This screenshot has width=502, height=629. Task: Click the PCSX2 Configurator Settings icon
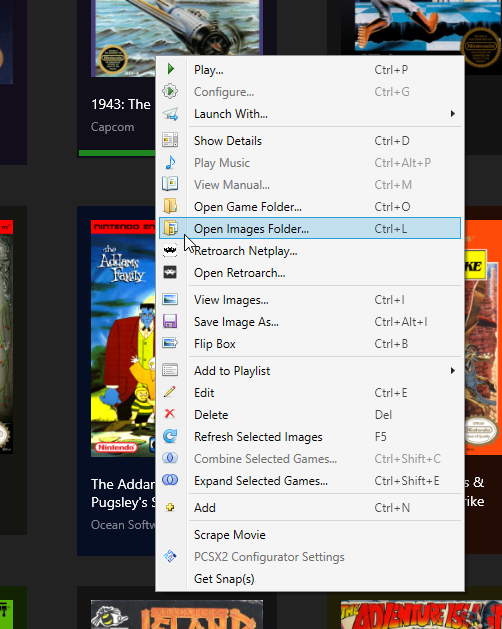pos(170,556)
